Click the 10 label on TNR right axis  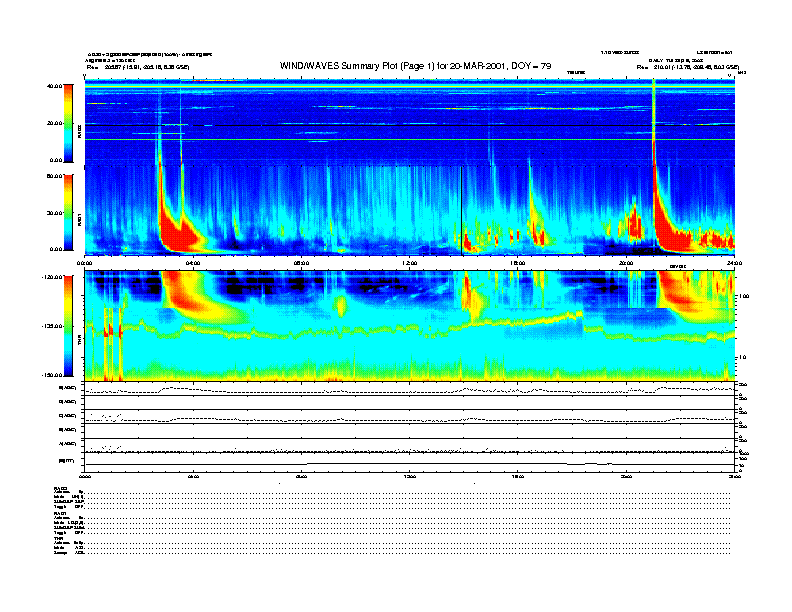pyautogui.click(x=742, y=358)
